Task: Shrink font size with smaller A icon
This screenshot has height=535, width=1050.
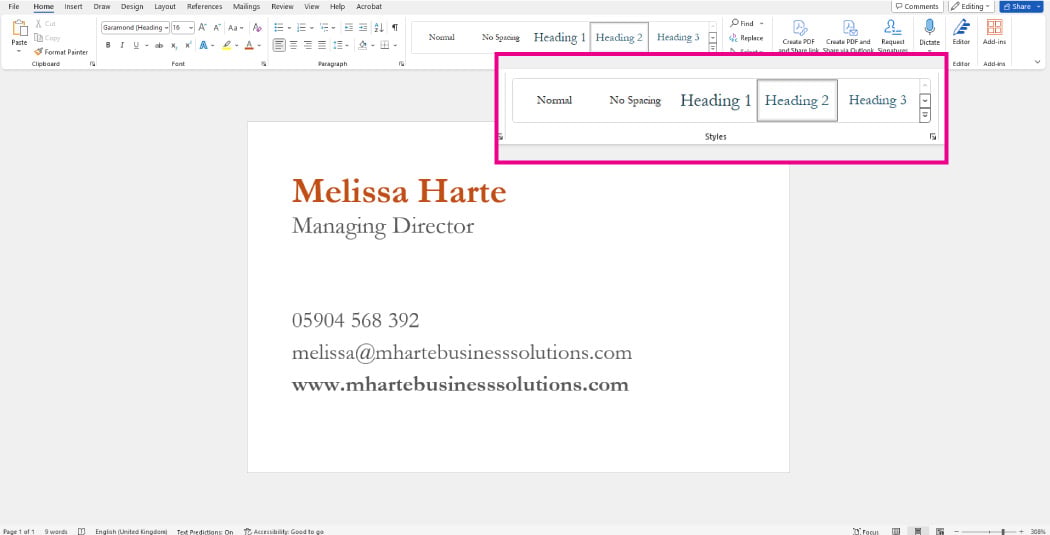Action: [217, 27]
